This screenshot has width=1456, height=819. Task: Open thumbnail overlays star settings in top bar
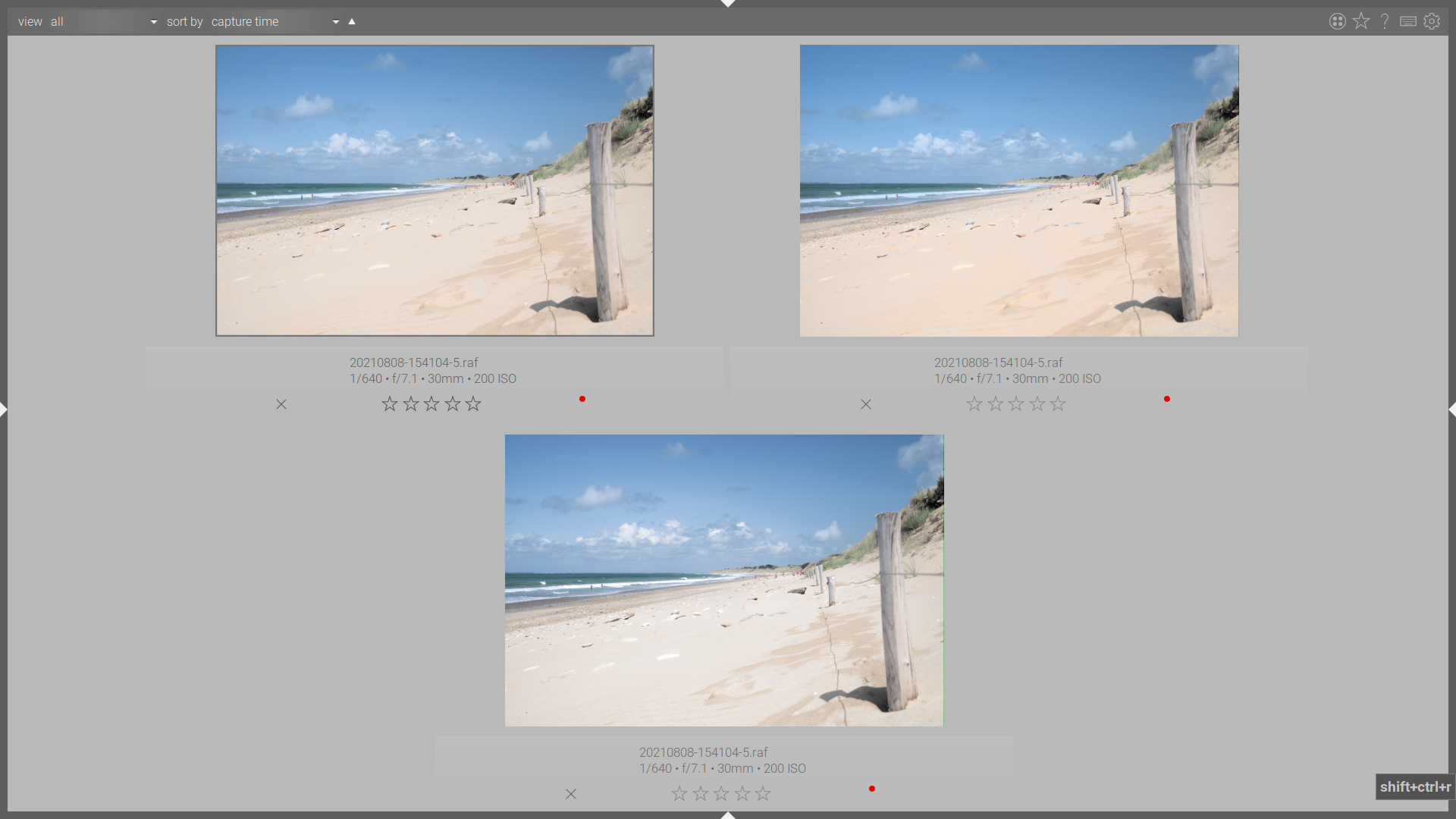[x=1361, y=21]
